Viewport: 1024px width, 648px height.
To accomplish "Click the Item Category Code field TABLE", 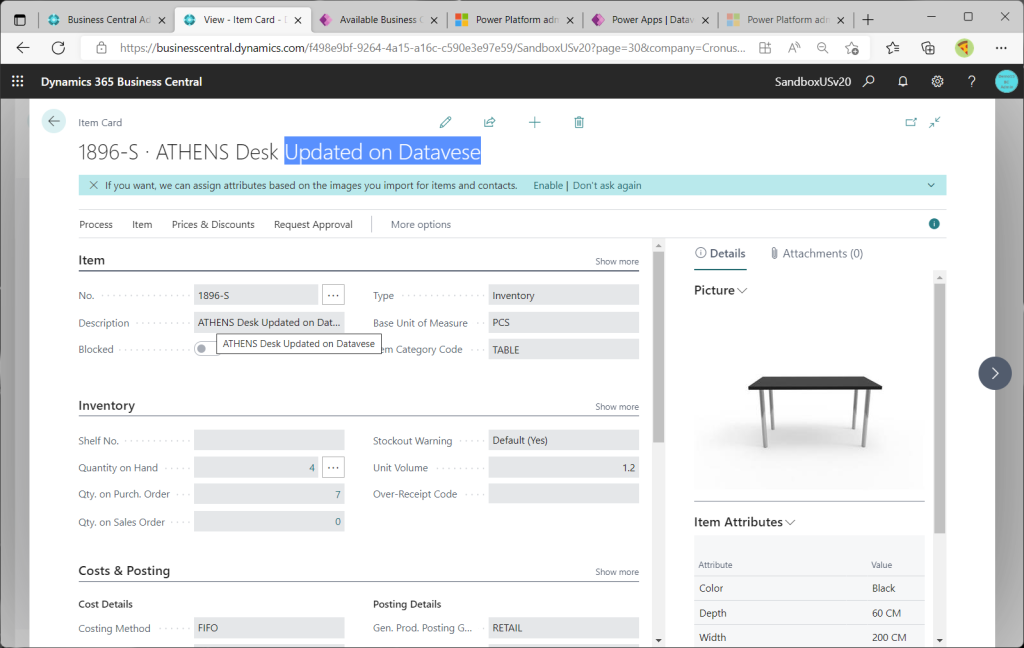I will coord(564,349).
